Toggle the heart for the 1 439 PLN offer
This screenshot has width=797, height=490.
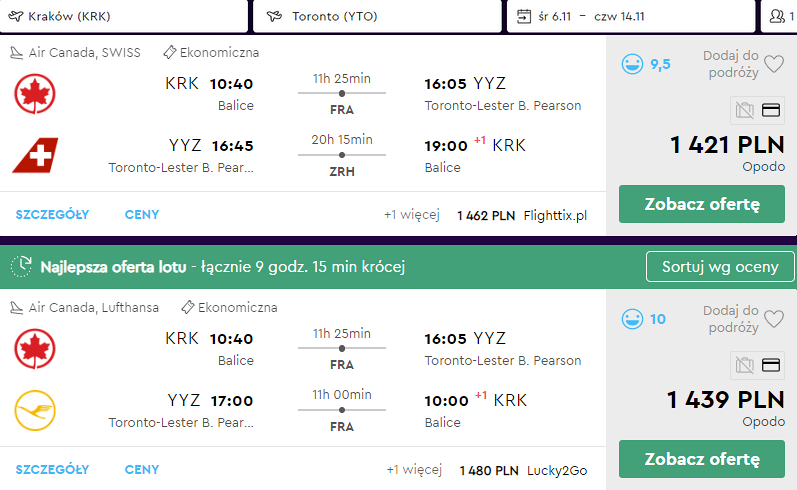coord(773,320)
